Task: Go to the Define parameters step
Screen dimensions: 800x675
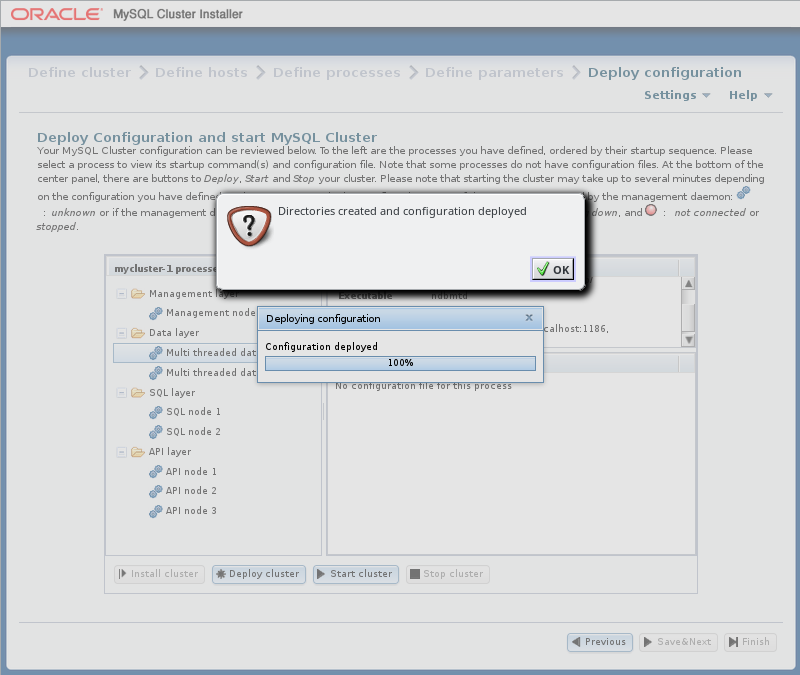Action: pyautogui.click(x=494, y=72)
